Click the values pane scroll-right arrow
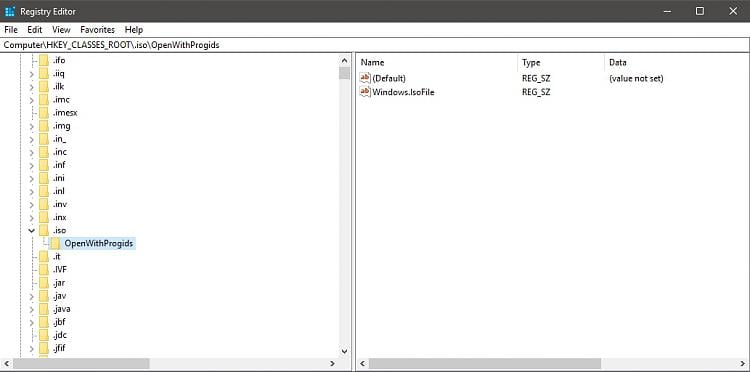This screenshot has width=750, height=372. [x=741, y=364]
